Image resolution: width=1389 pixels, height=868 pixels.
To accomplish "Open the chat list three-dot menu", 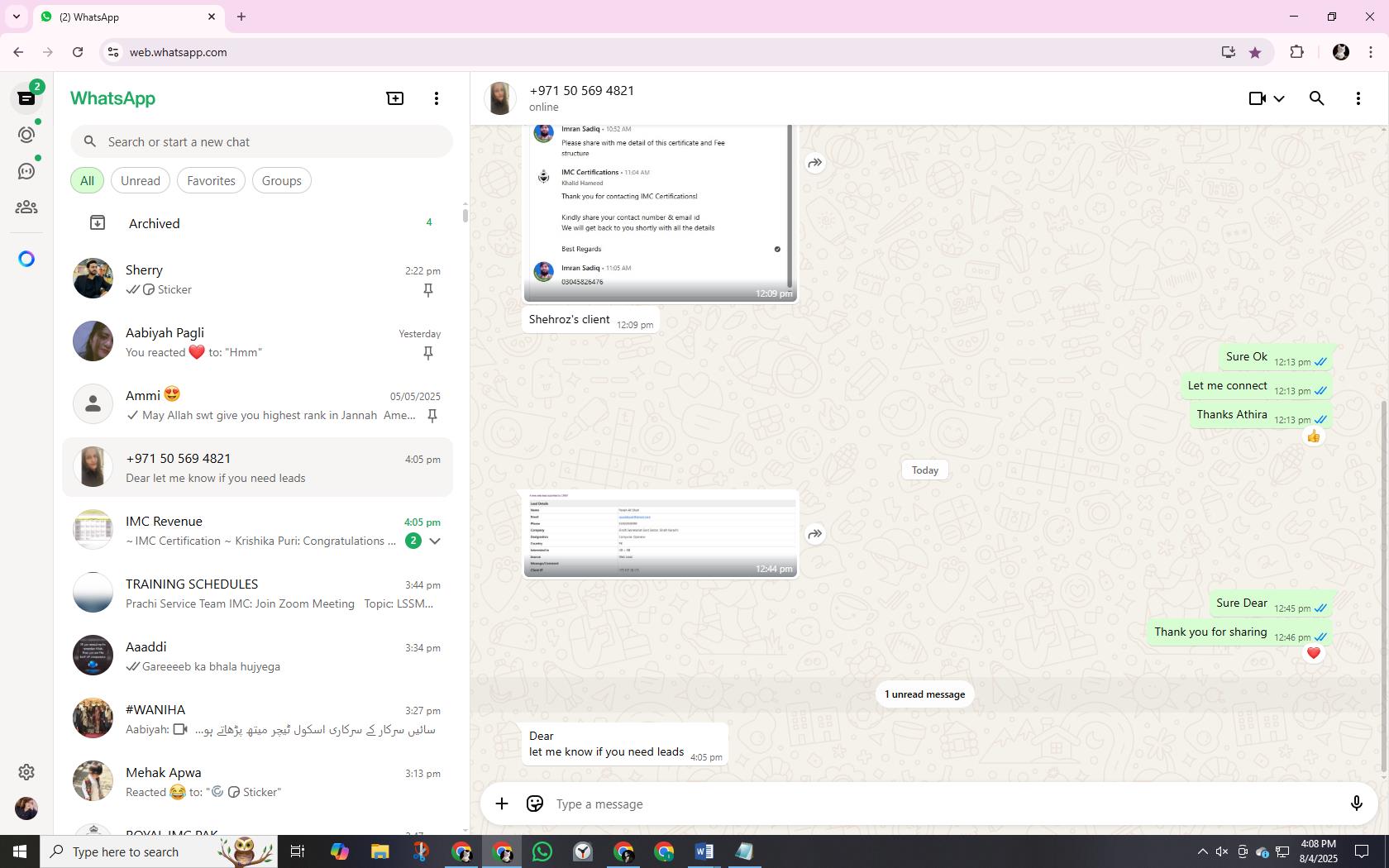I will tap(437, 98).
